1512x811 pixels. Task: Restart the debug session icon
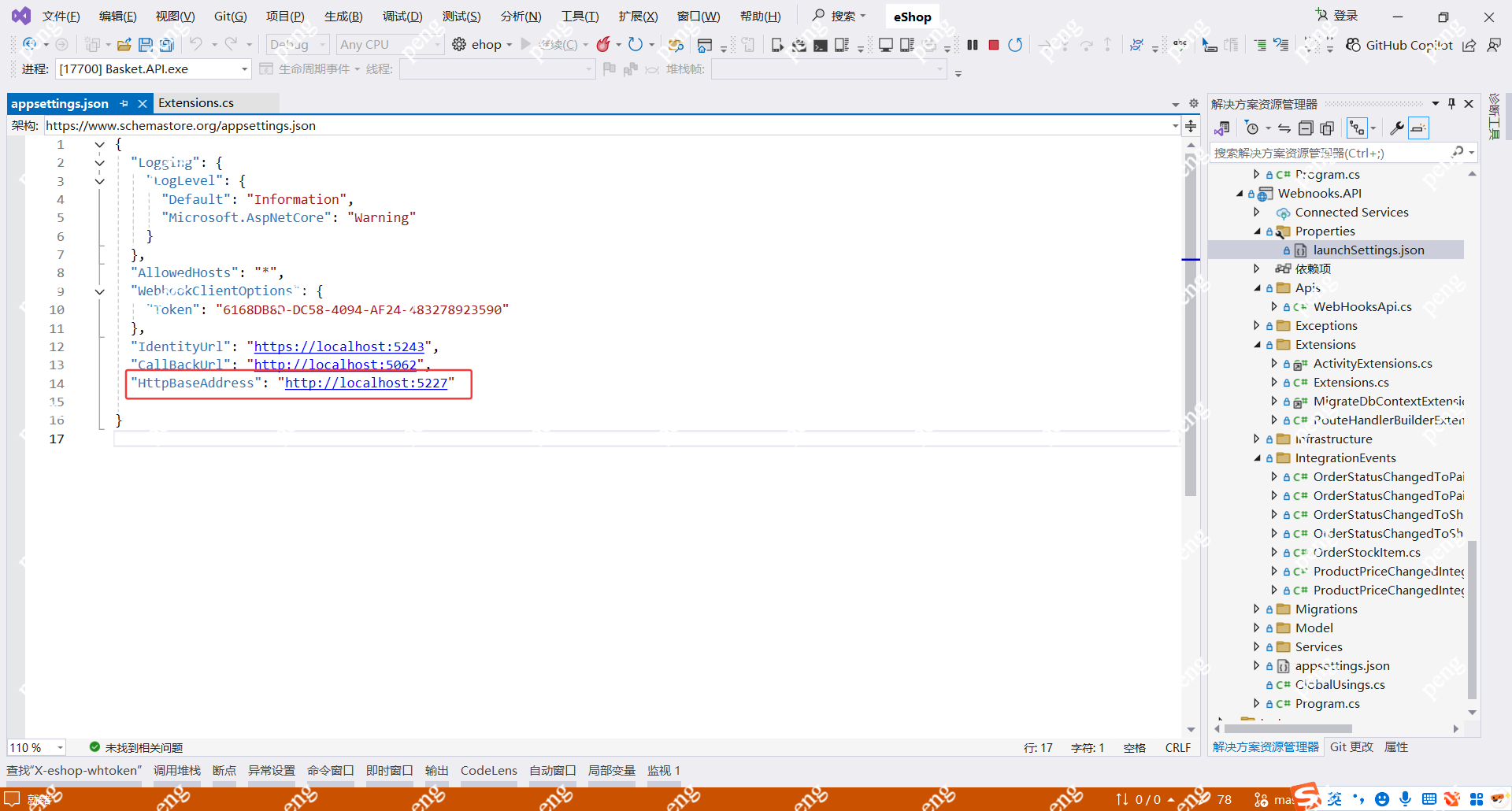coord(1016,45)
